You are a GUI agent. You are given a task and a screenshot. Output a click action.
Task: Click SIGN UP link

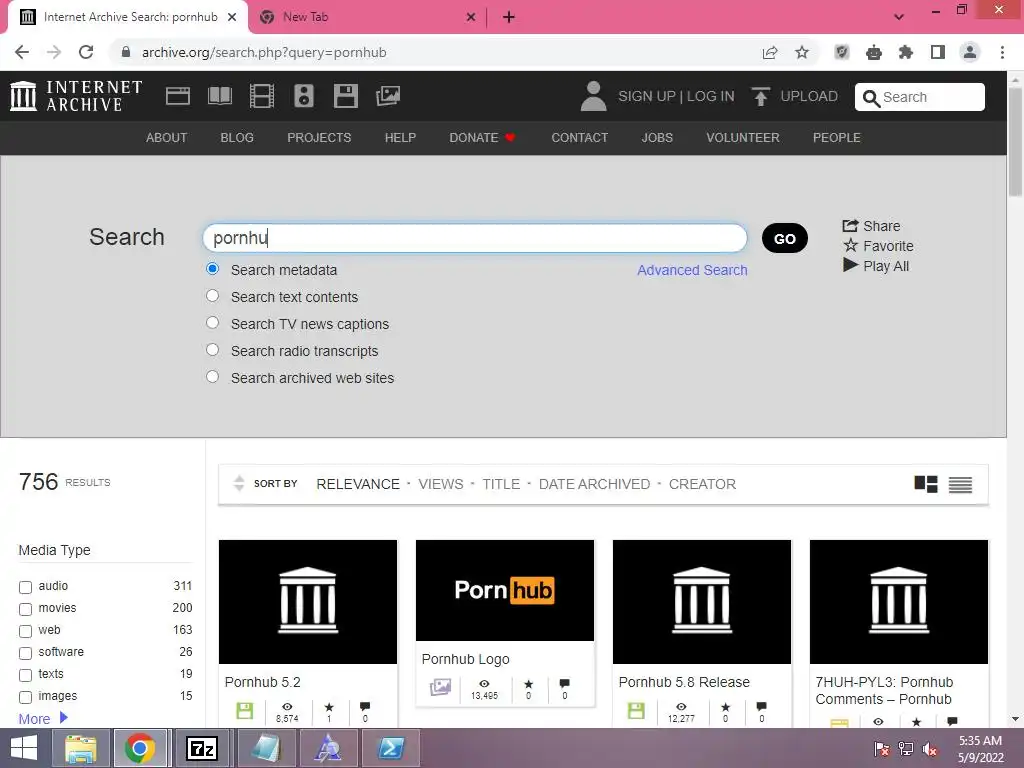point(647,96)
